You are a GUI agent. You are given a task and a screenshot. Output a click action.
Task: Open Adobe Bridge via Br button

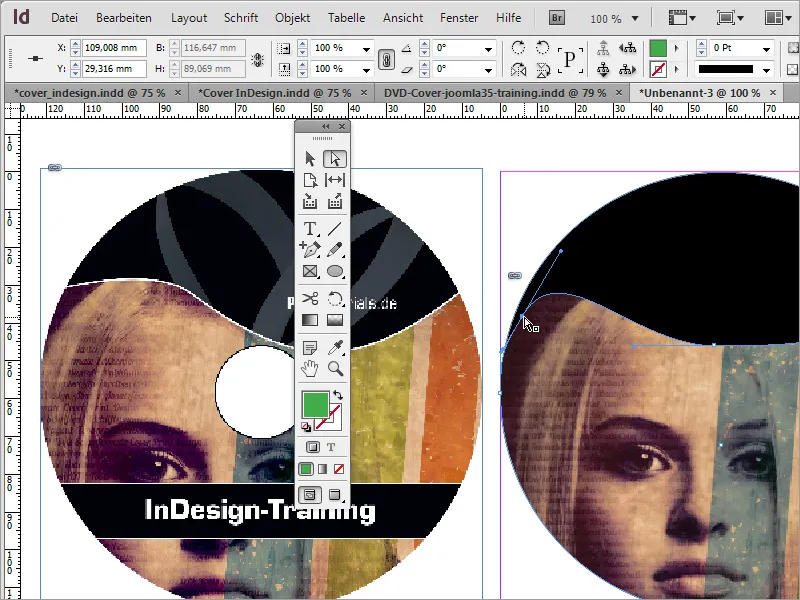(557, 18)
